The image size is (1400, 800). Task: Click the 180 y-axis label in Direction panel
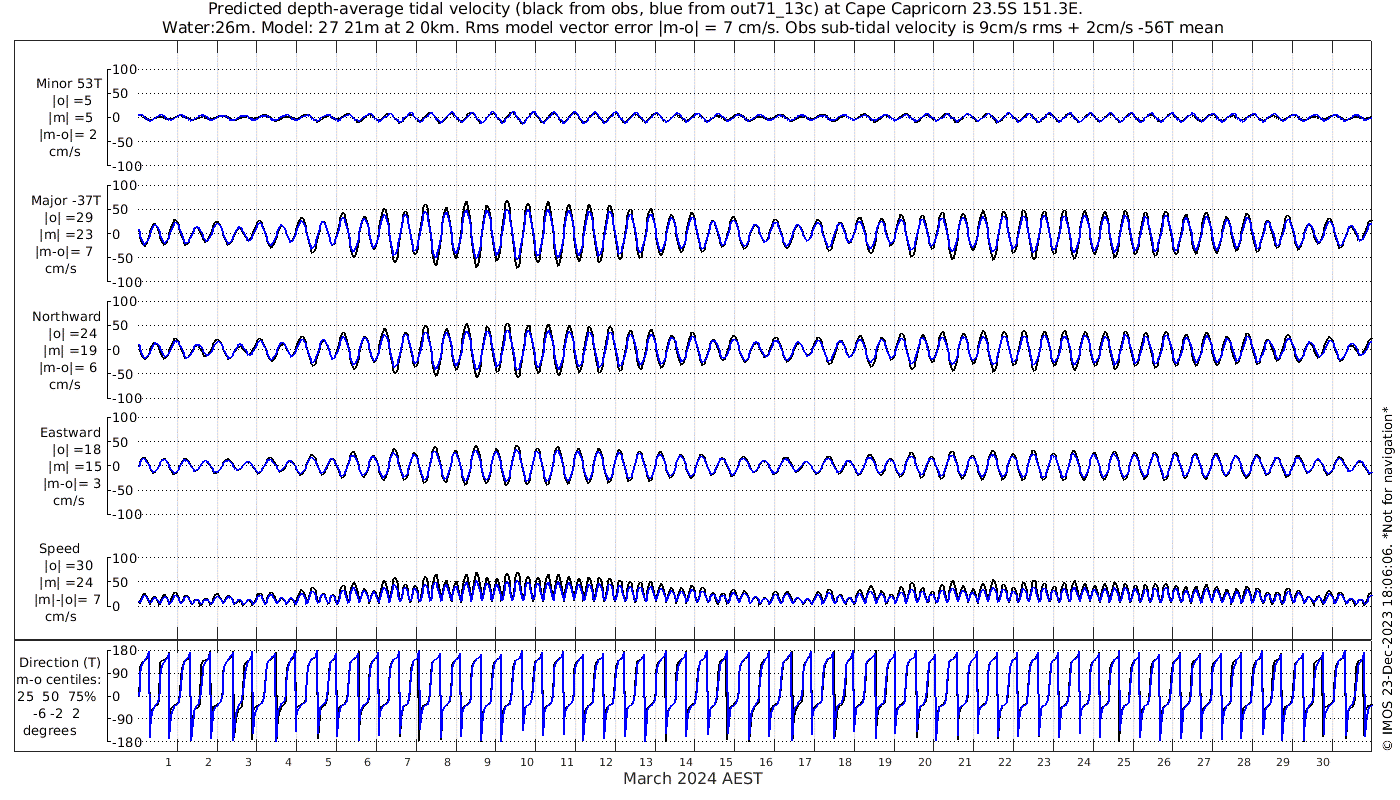click(123, 652)
